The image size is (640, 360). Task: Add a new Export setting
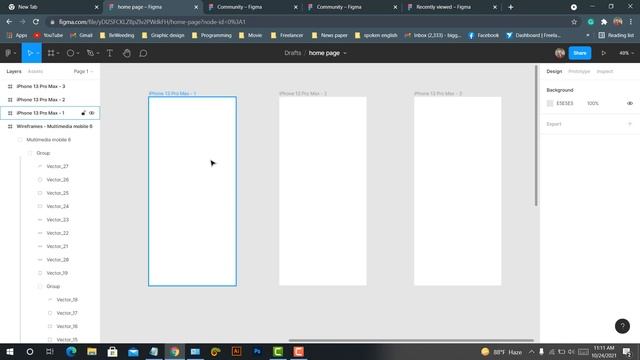pos(630,124)
